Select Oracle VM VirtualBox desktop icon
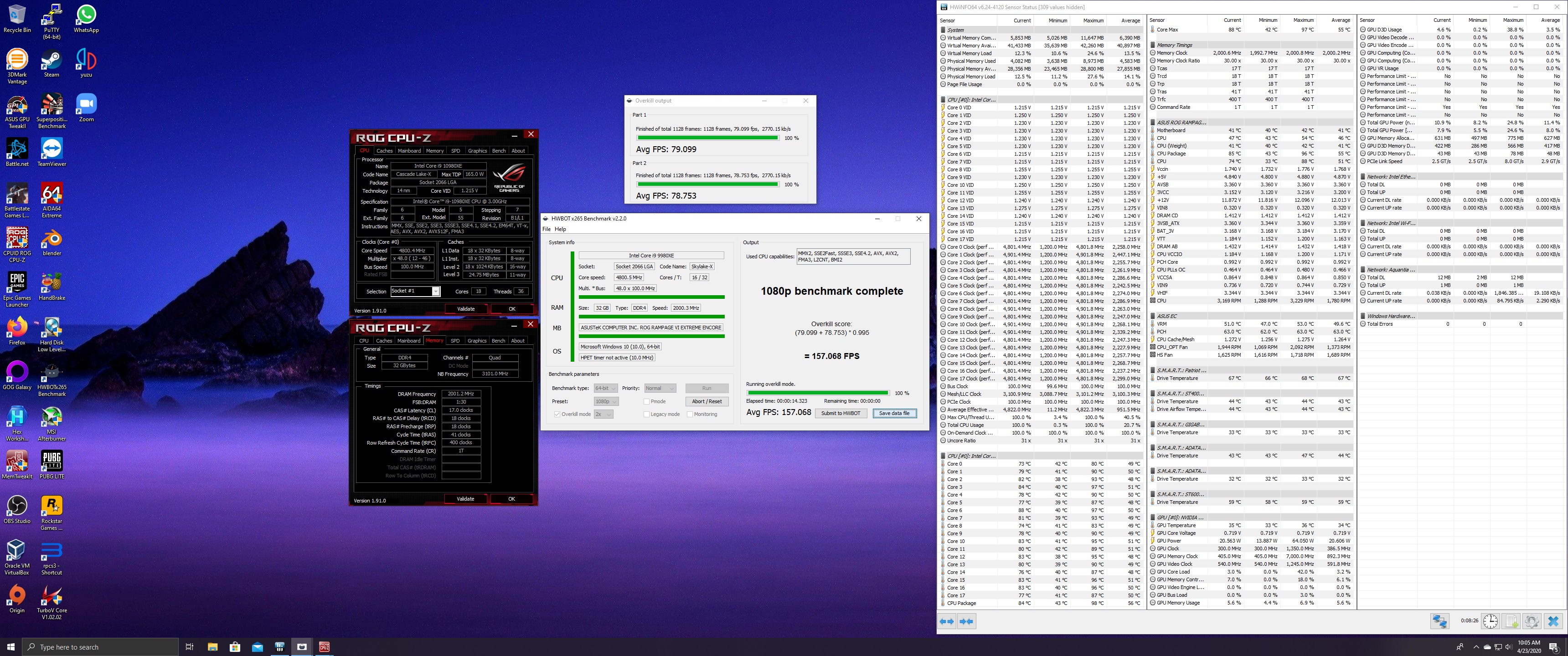The width and height of the screenshot is (1568, 656). [17, 558]
